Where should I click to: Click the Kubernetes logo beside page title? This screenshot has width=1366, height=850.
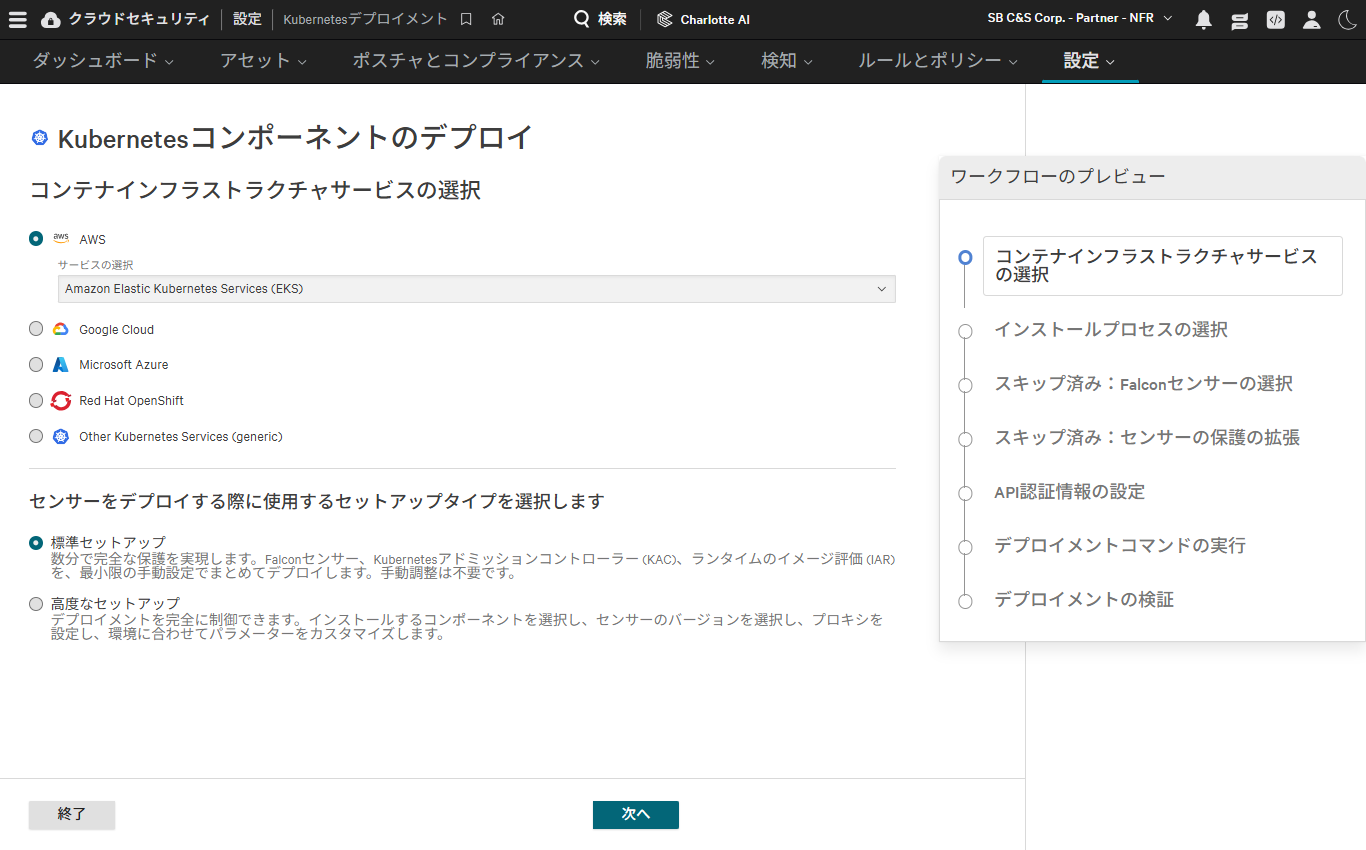coord(40,138)
